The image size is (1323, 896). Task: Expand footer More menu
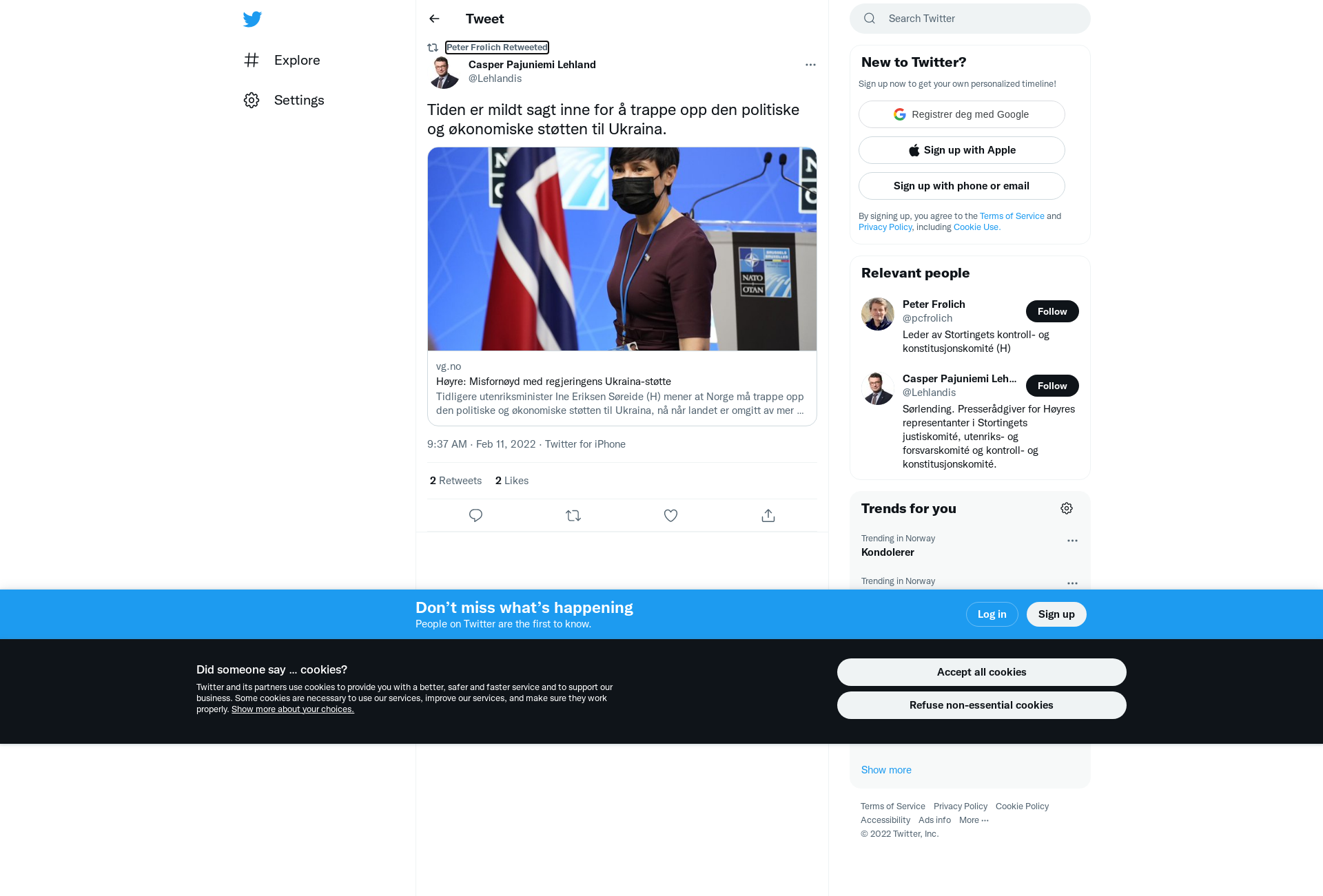pyautogui.click(x=974, y=820)
